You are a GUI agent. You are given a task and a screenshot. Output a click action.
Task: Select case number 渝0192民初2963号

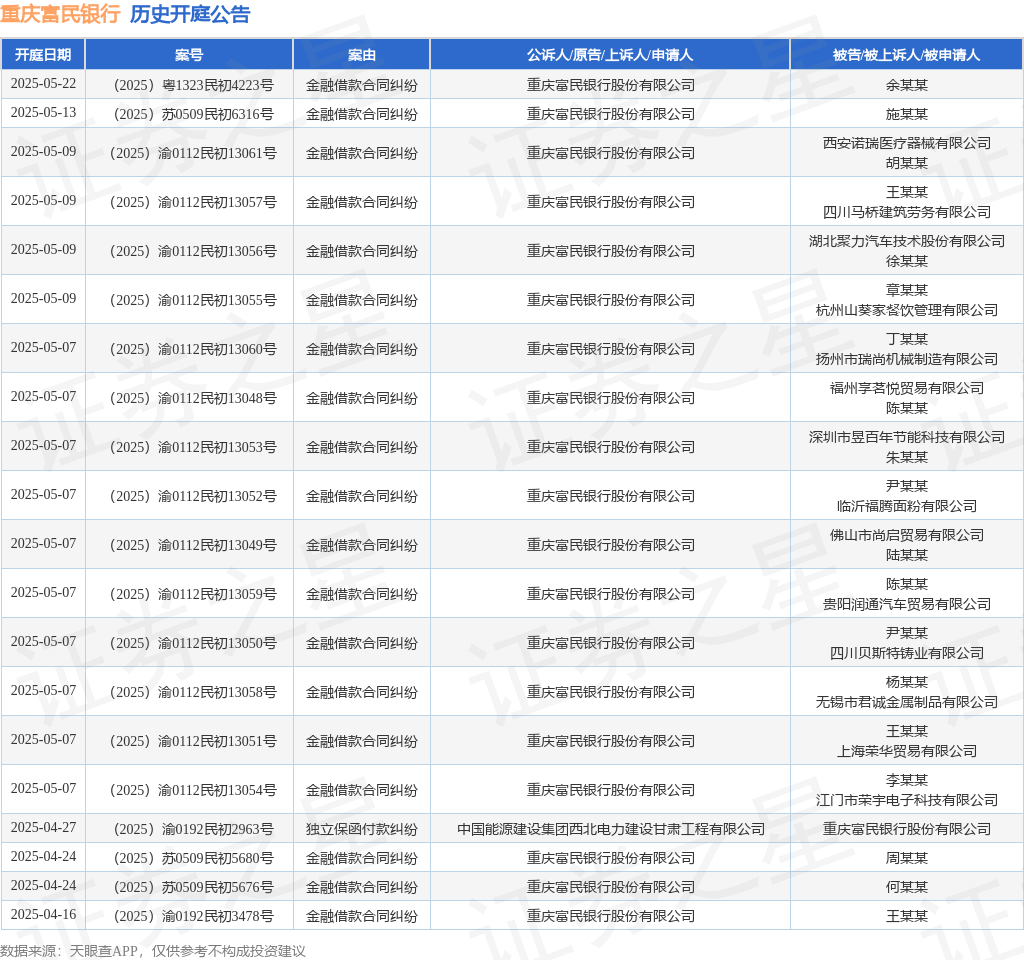coord(193,829)
